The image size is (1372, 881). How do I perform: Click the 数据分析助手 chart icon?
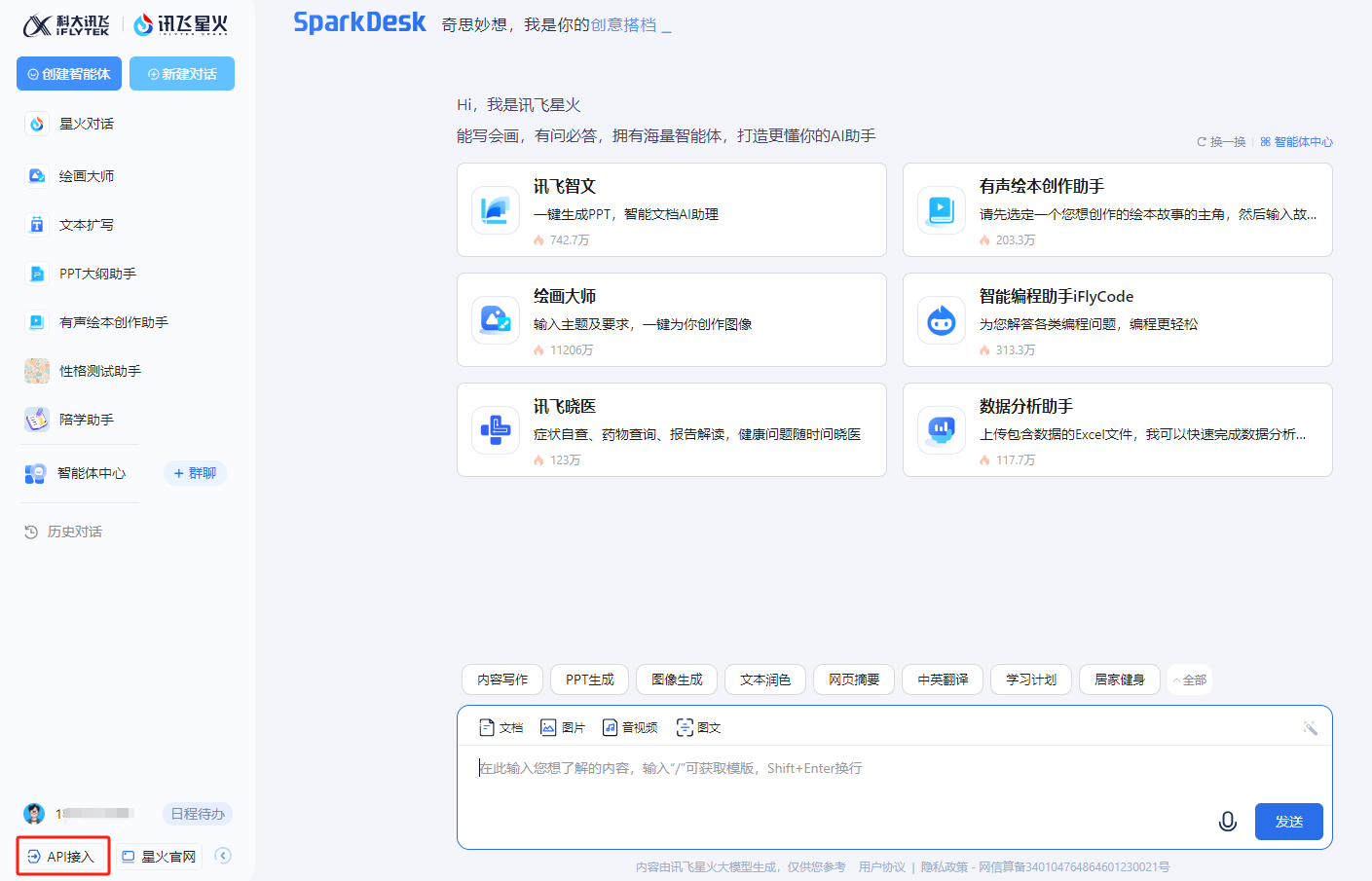[942, 430]
